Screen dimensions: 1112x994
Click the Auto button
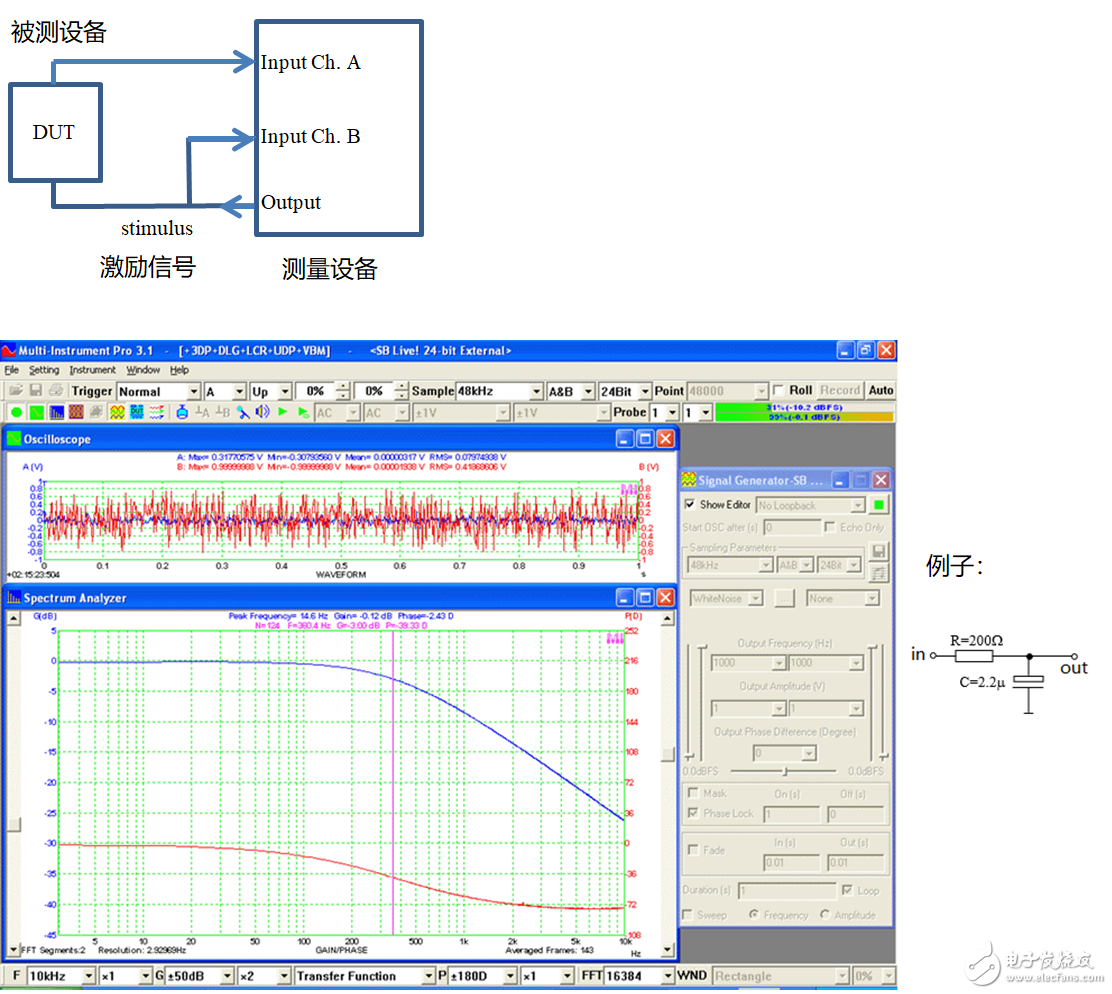point(881,390)
